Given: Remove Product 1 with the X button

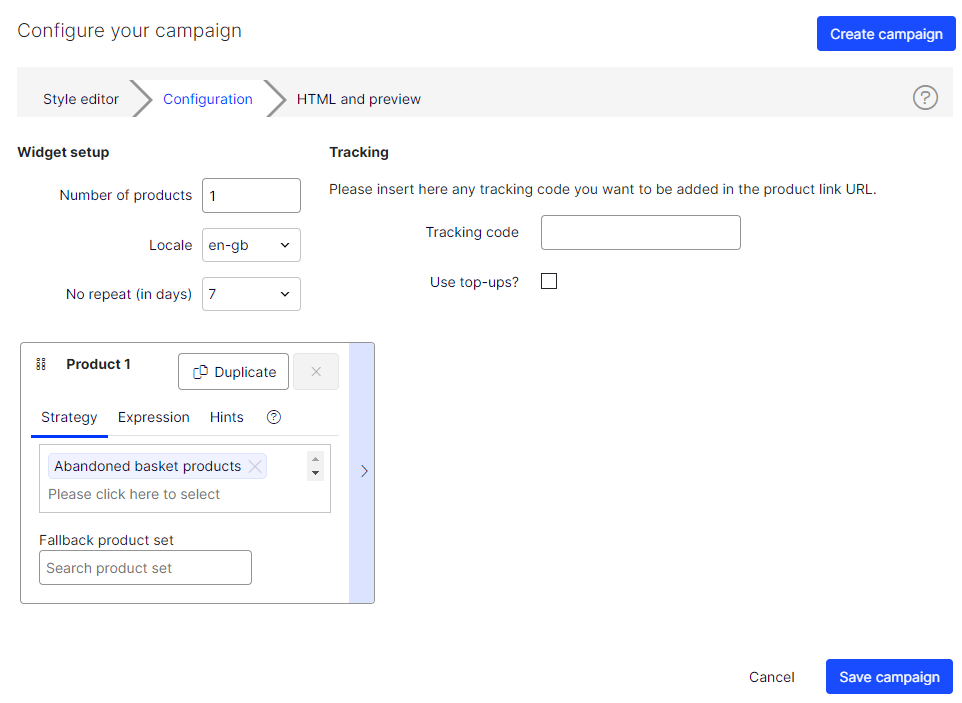Looking at the screenshot, I should point(316,372).
